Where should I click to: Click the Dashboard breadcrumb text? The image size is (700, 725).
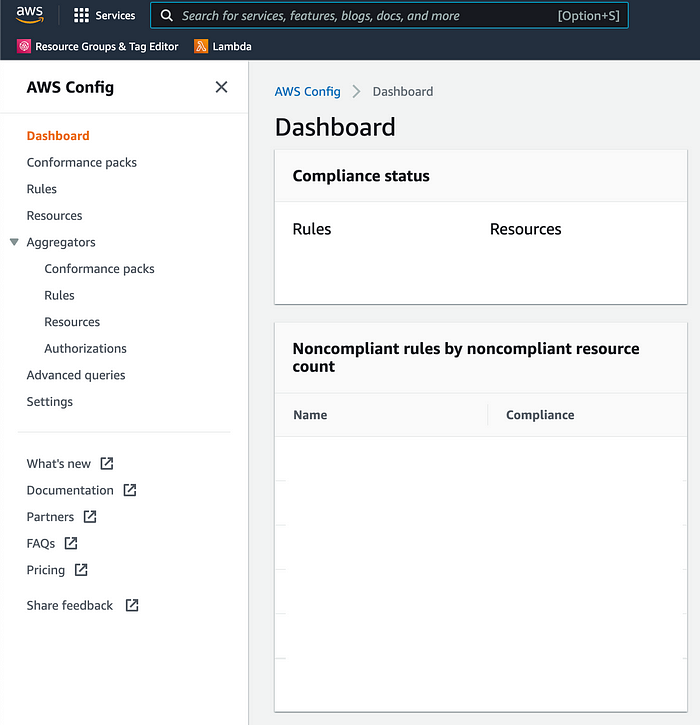pyautogui.click(x=403, y=92)
